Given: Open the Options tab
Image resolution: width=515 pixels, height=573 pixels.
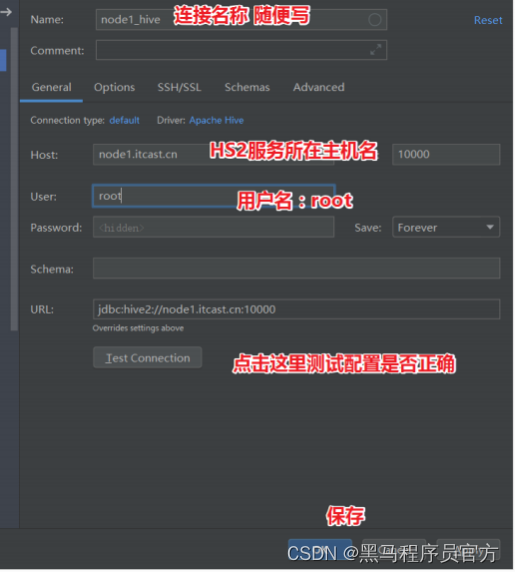Looking at the screenshot, I should pos(114,87).
